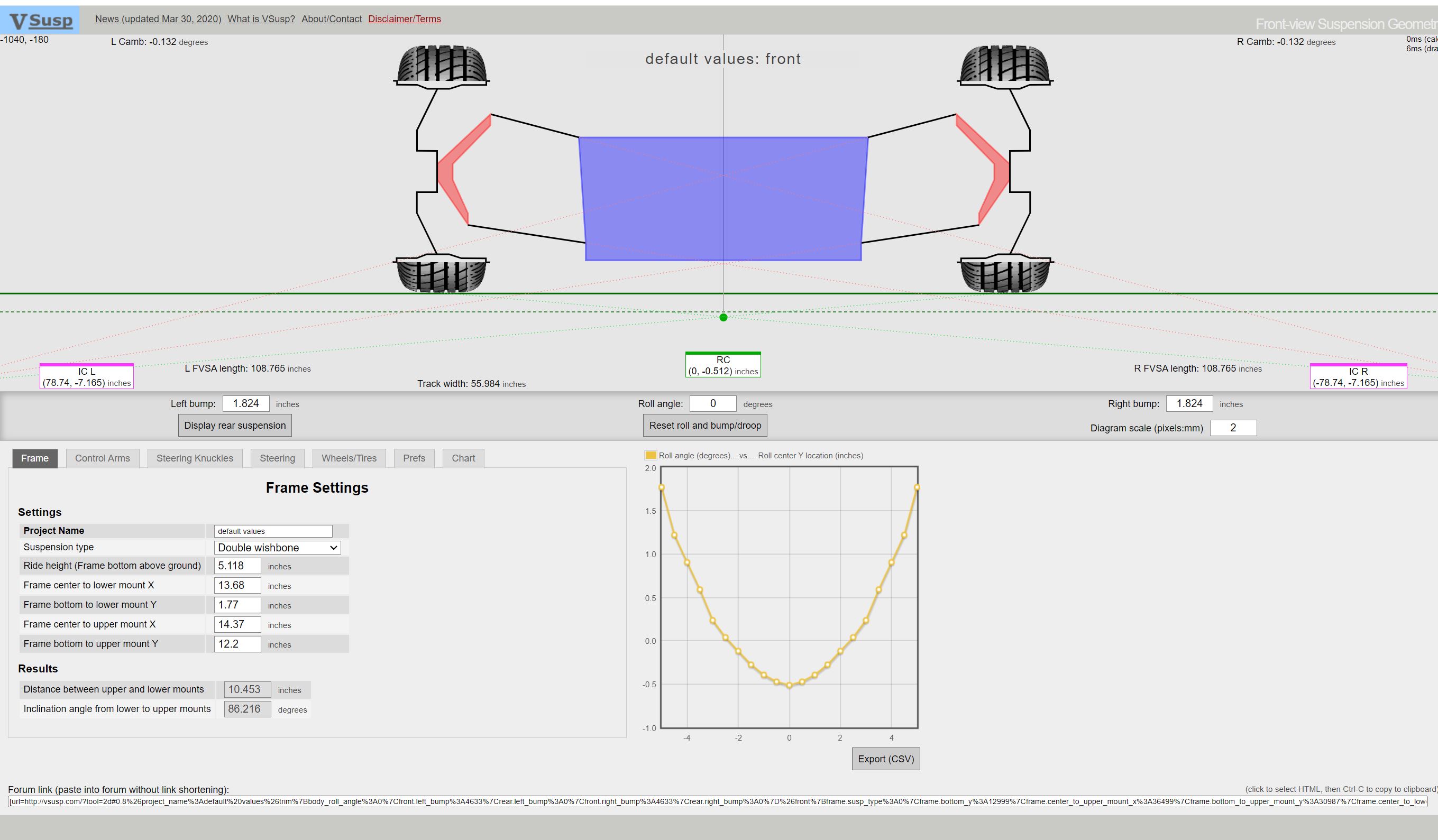Click the top-left tire graphic

441,64
